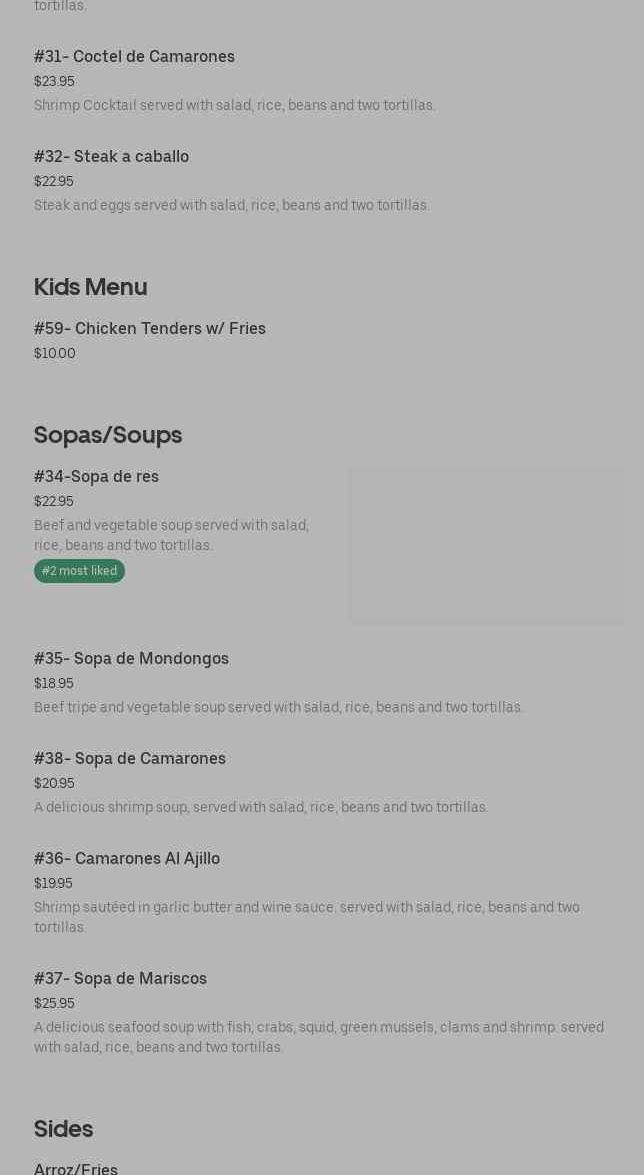644x1175 pixels.
Task: Jump to the Sides section heading
Action: (64, 1129)
